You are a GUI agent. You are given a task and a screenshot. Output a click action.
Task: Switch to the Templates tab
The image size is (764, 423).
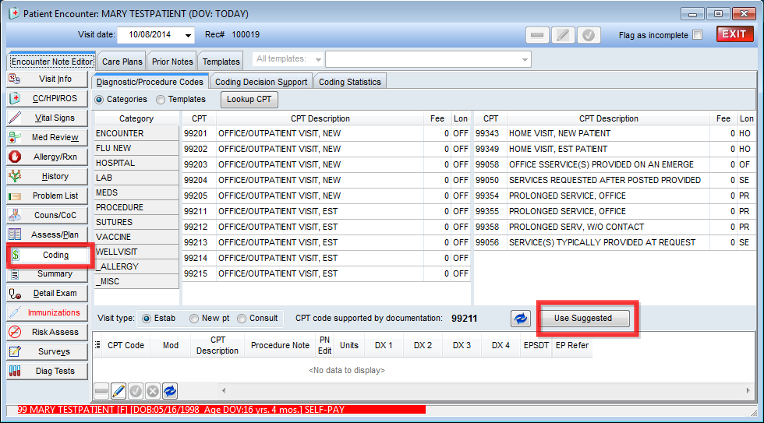pos(221,62)
